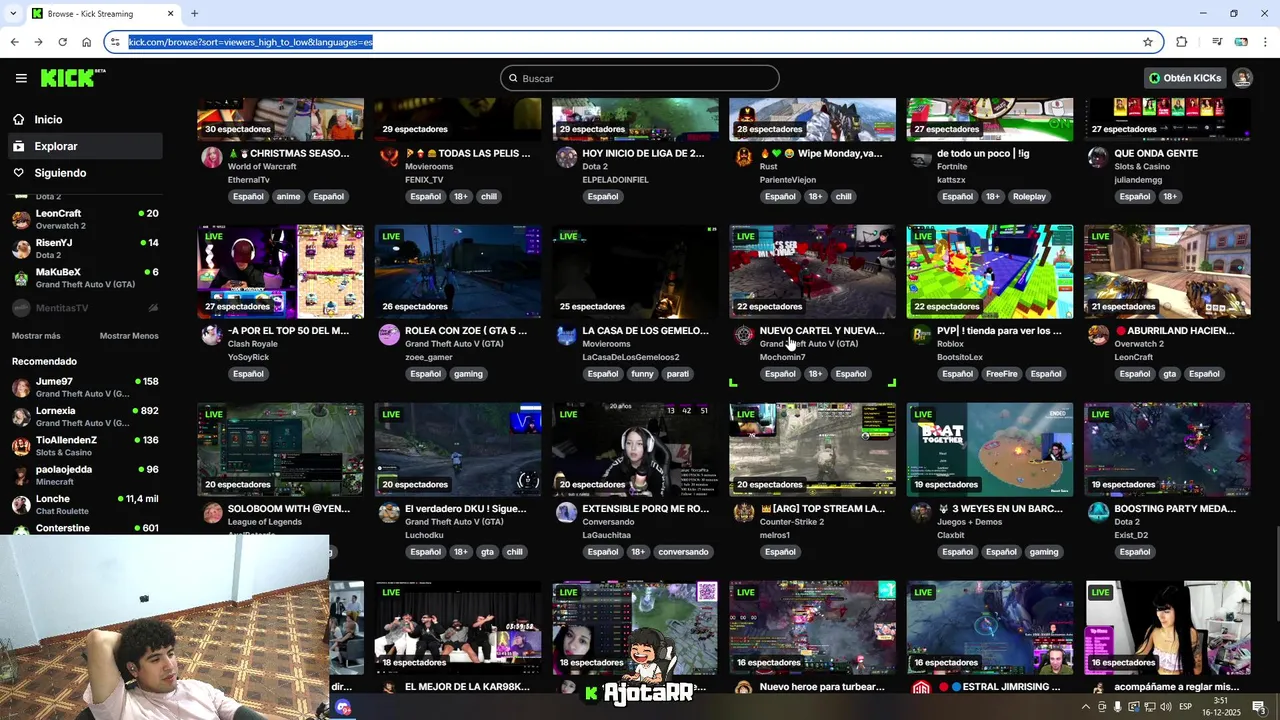Click Mochomin7 channel name
This screenshot has height=720, width=1280.
click(x=782, y=357)
